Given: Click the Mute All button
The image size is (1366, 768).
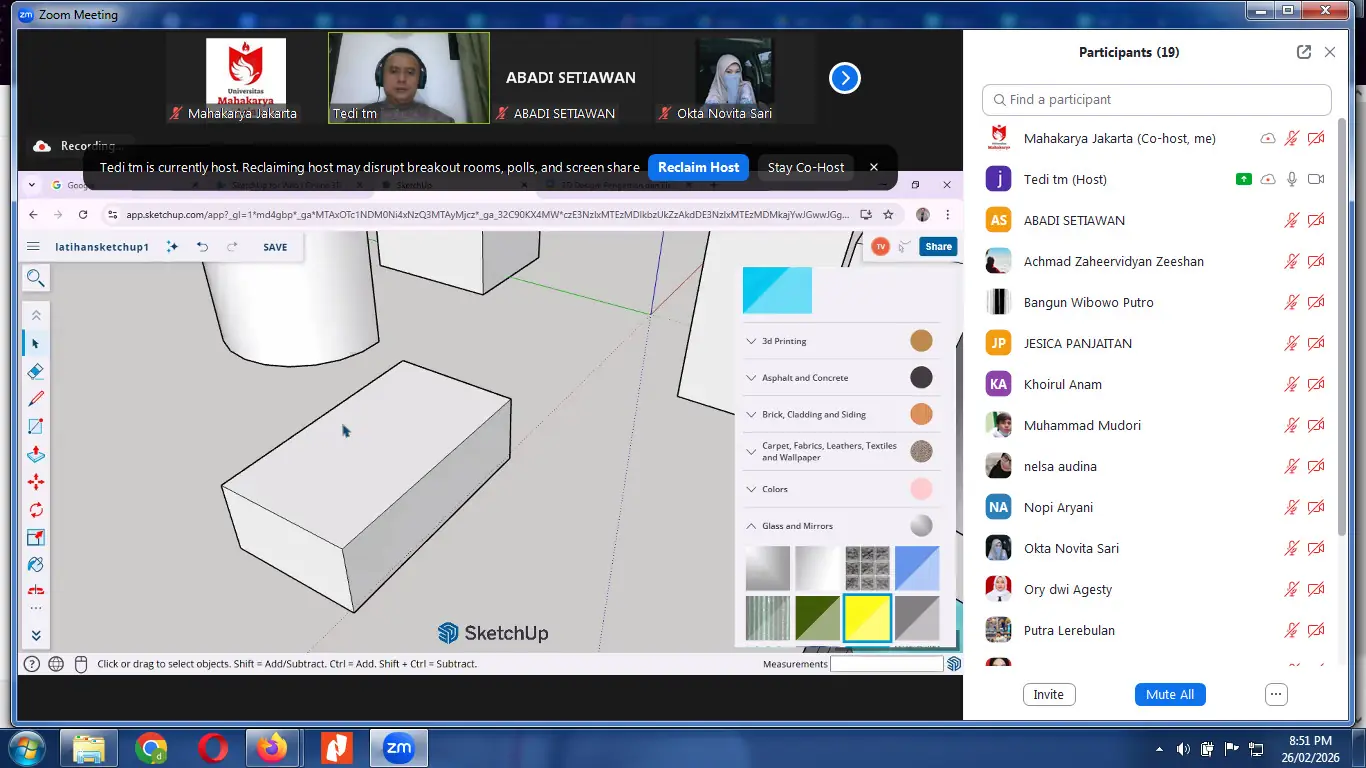Looking at the screenshot, I should pyautogui.click(x=1169, y=694).
